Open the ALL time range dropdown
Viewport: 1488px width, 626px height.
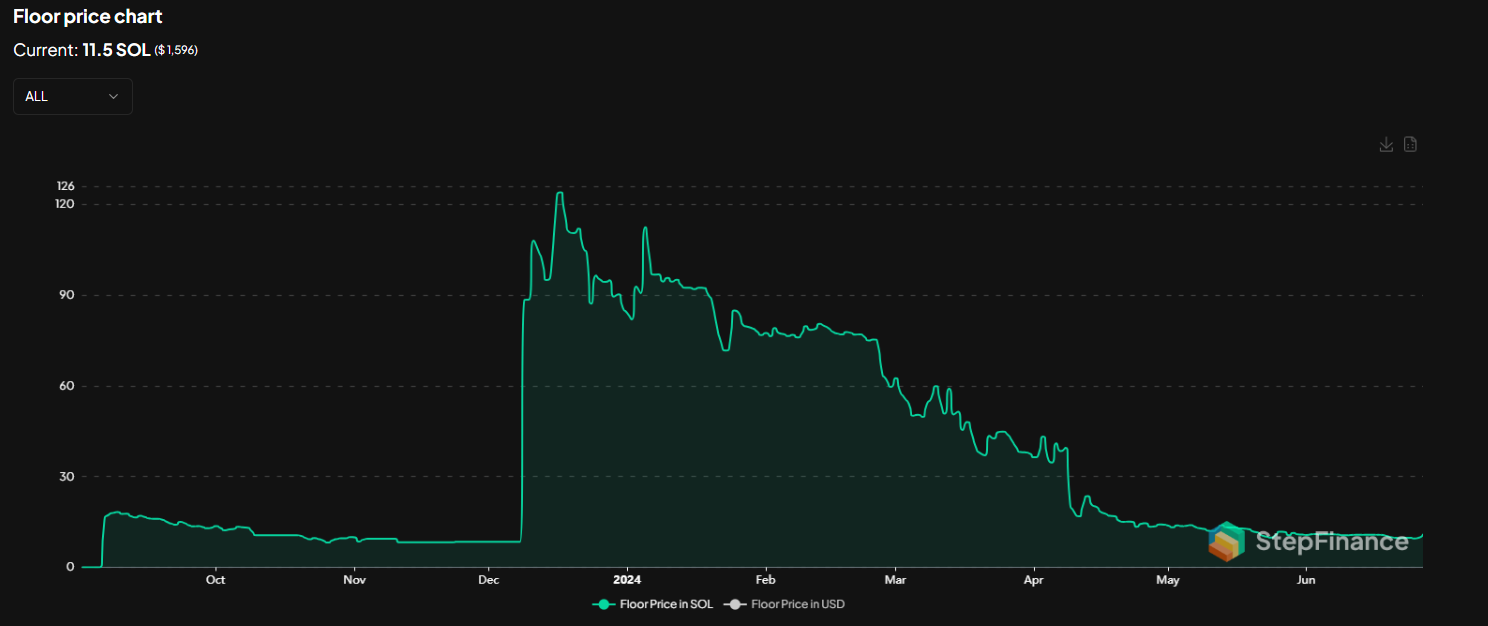click(x=72, y=96)
